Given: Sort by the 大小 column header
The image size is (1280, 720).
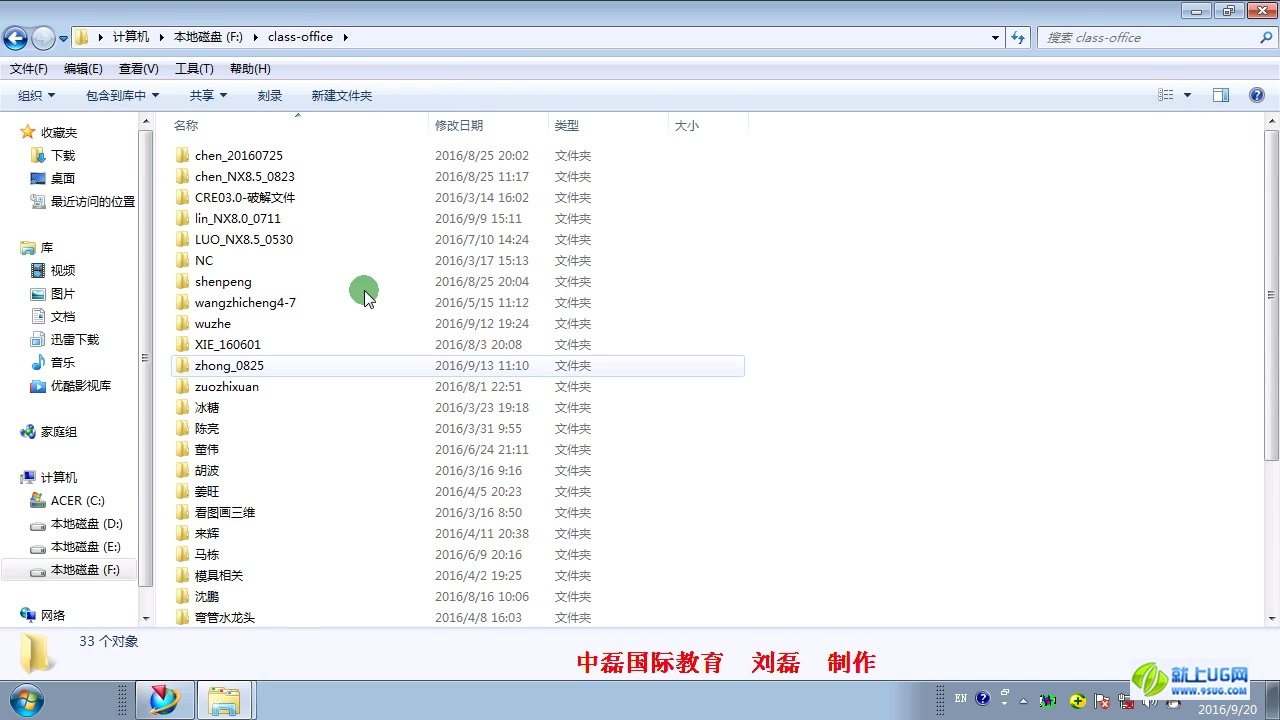Looking at the screenshot, I should click(687, 126).
